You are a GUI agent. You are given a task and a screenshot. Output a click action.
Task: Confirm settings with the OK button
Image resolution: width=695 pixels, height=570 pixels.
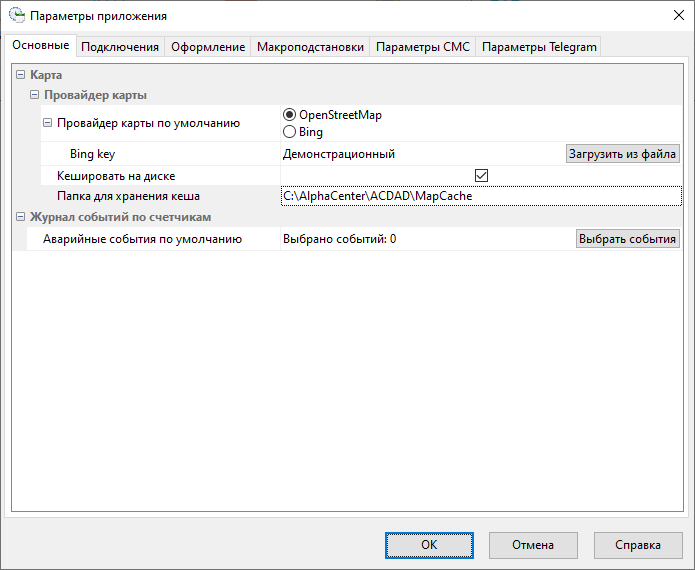429,545
